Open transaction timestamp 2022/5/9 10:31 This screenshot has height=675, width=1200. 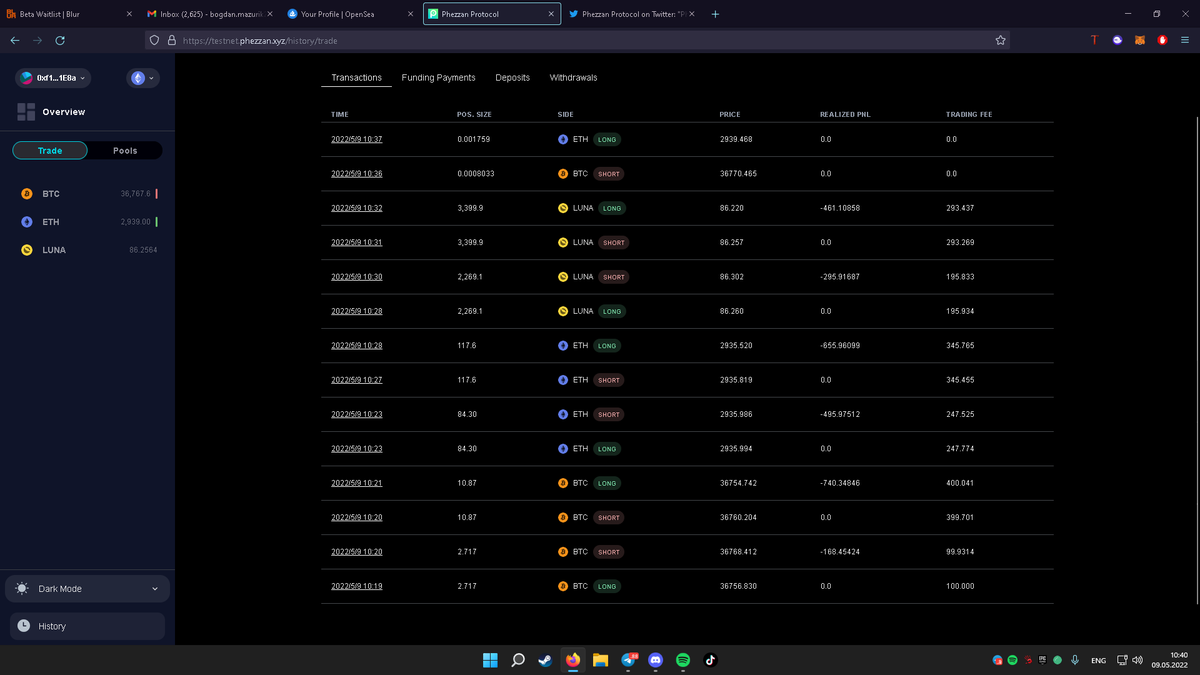[357, 242]
